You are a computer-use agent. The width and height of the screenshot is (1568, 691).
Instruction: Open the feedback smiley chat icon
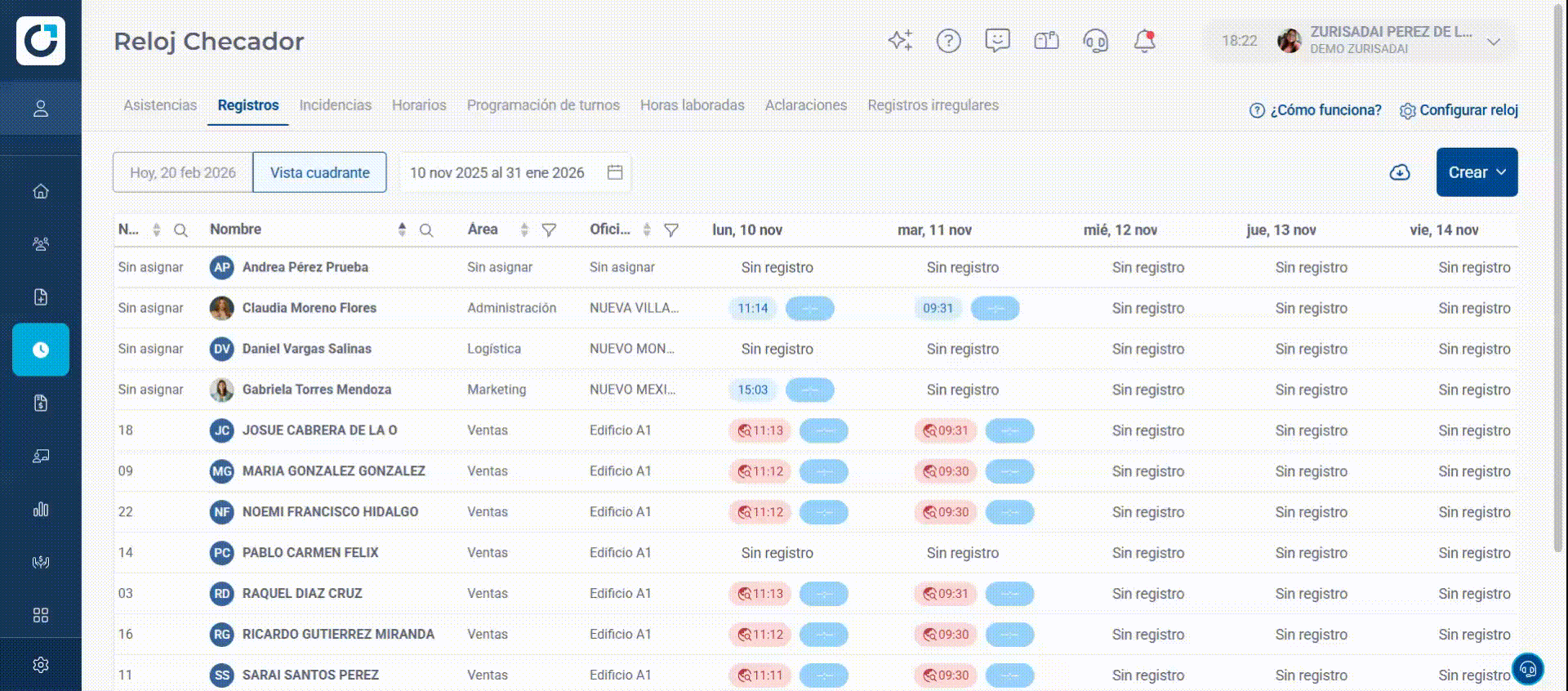click(x=997, y=41)
